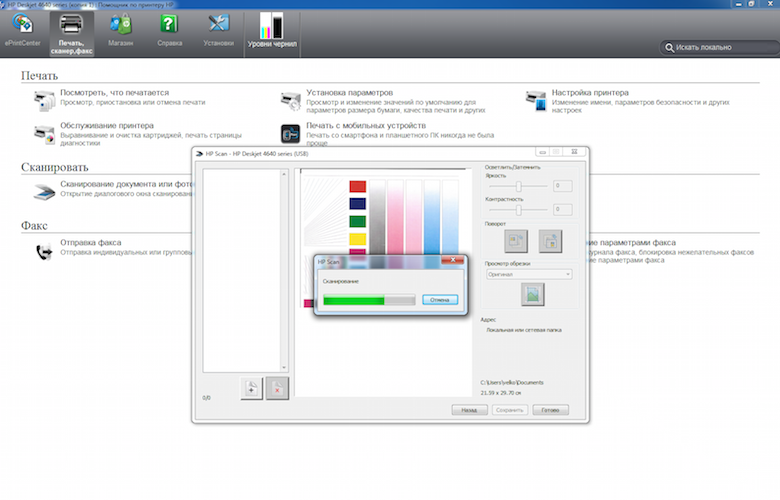
Task: Click the C:\Users documents path text
Action: (x=512, y=383)
